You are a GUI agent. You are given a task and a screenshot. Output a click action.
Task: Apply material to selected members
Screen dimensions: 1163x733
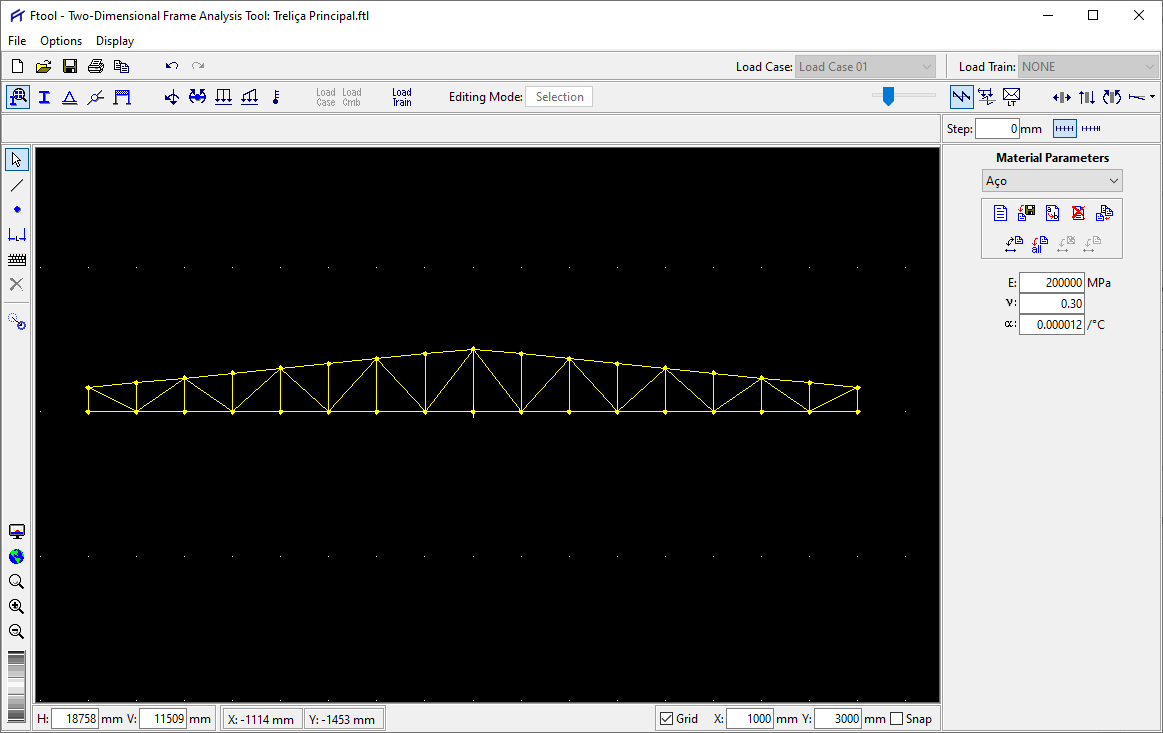[1014, 244]
